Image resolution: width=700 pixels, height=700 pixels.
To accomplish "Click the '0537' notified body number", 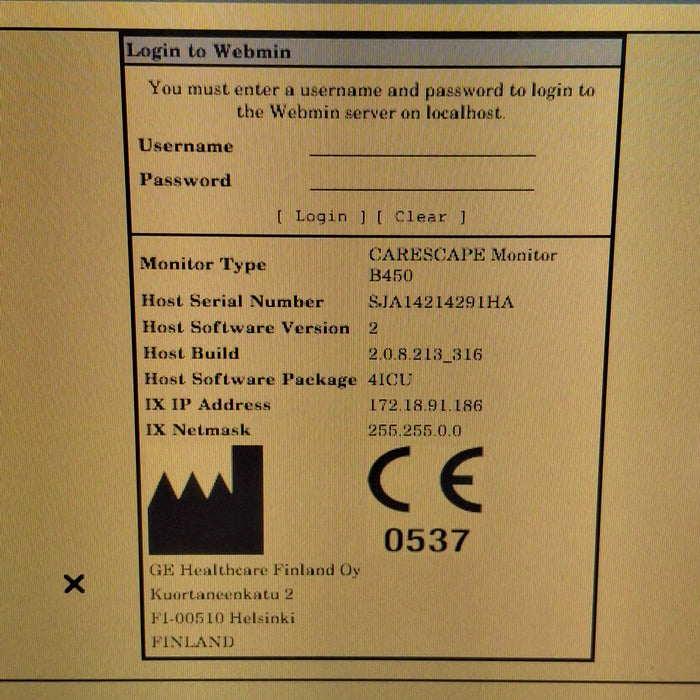I will tap(426, 540).
